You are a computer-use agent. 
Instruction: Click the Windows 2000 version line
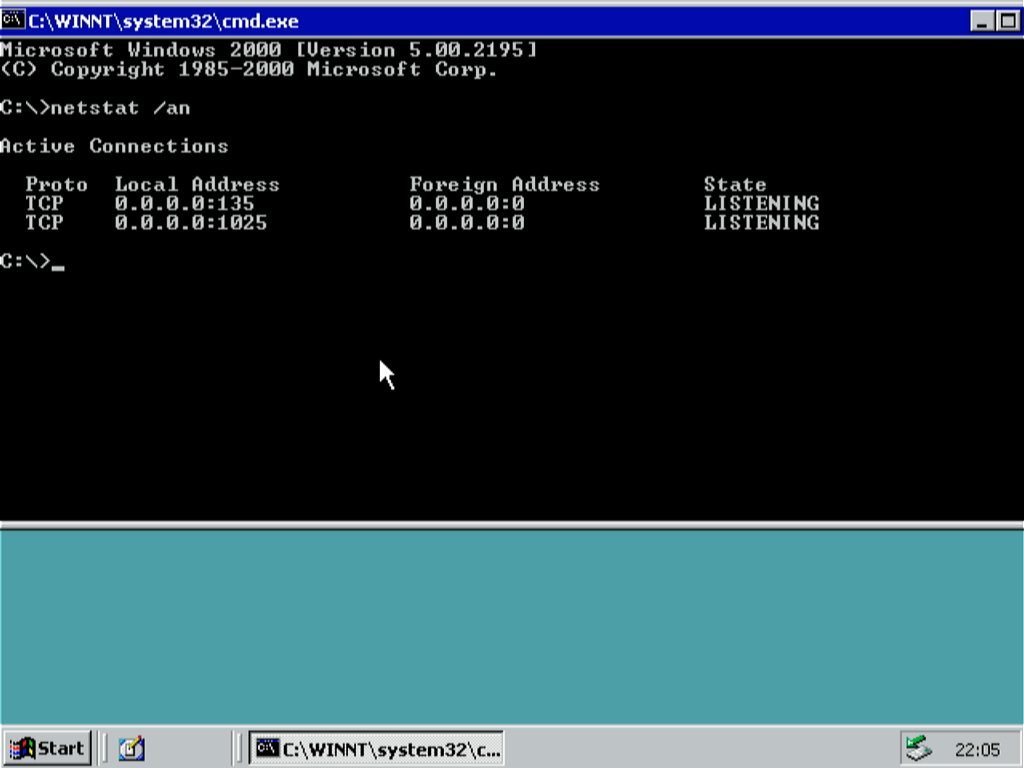click(268, 50)
